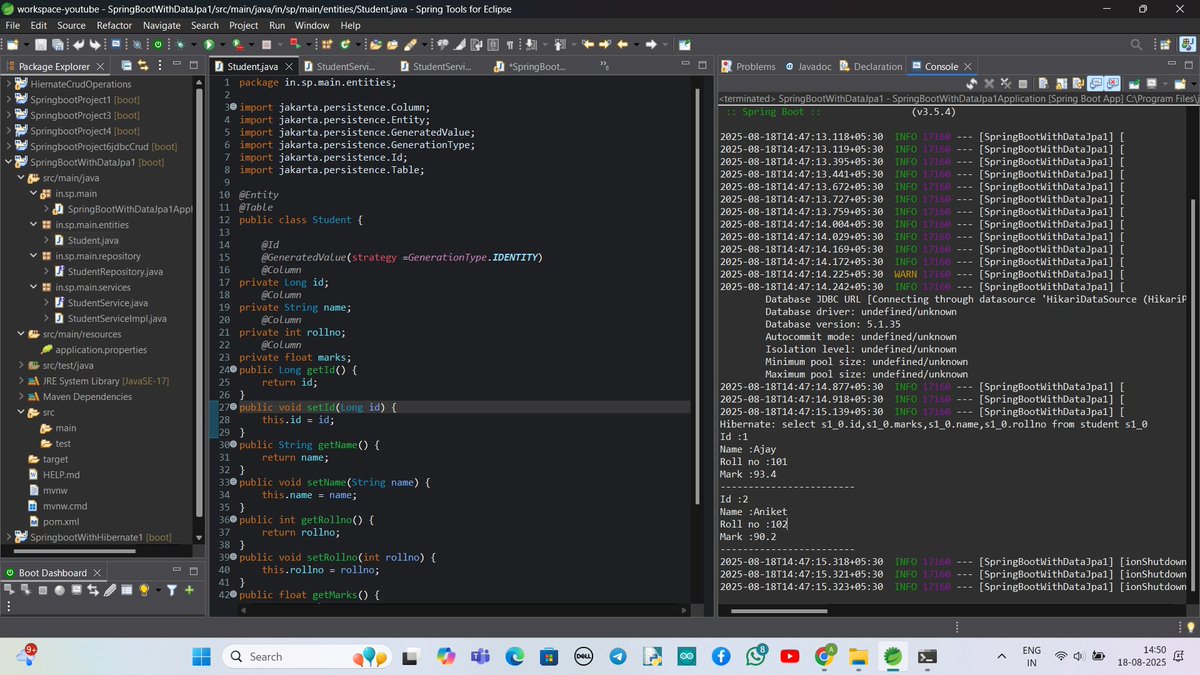Select StudentServiceImpl.java in tree
1200x675 pixels.
110,318
